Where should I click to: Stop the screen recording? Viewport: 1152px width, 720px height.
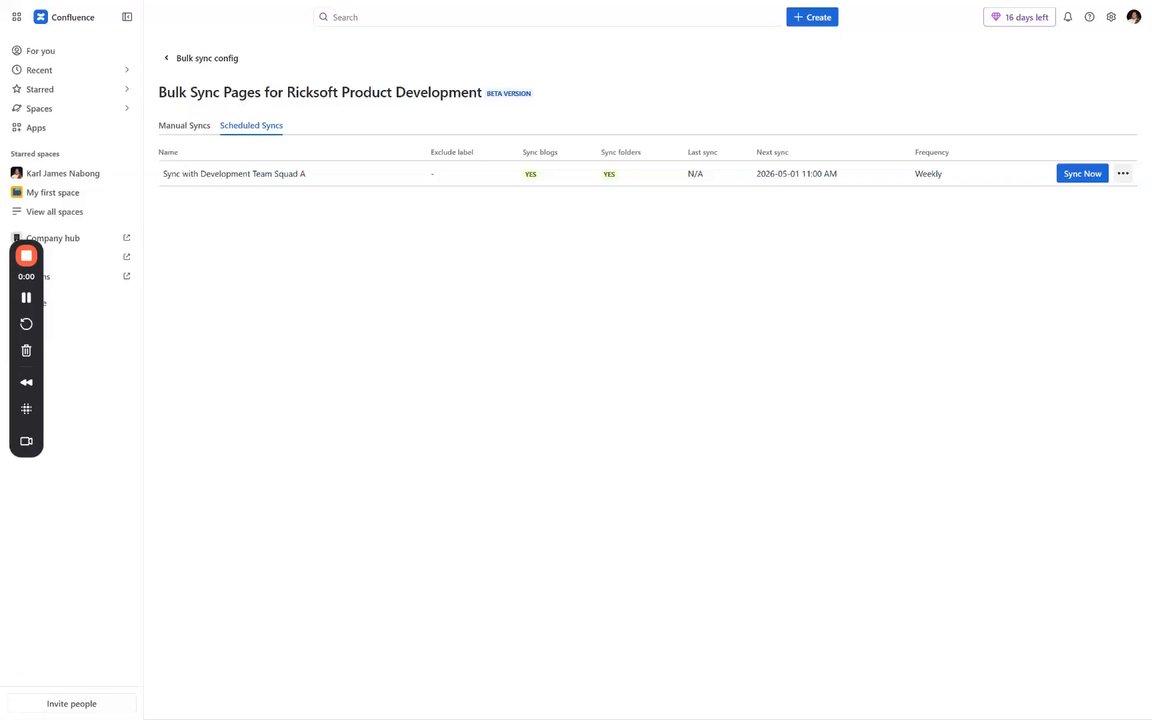(x=26, y=256)
